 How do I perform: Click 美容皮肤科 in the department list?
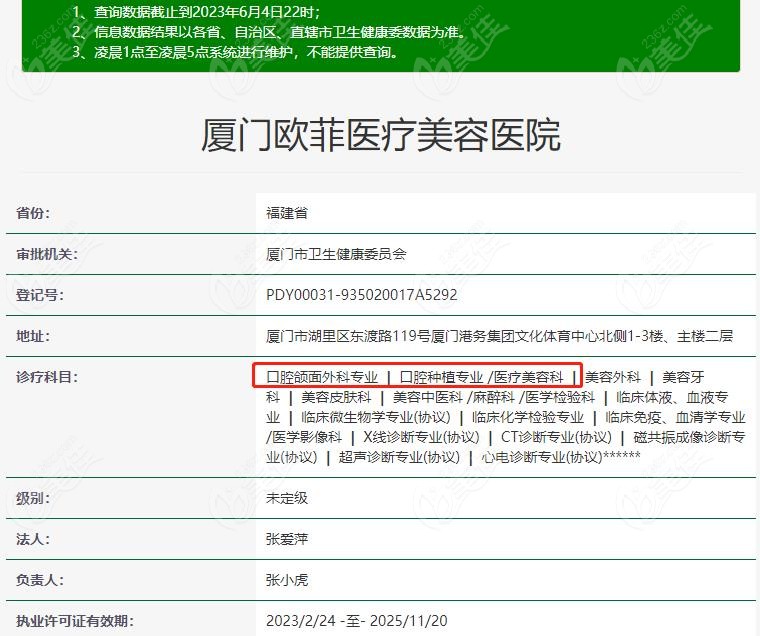pyautogui.click(x=336, y=398)
